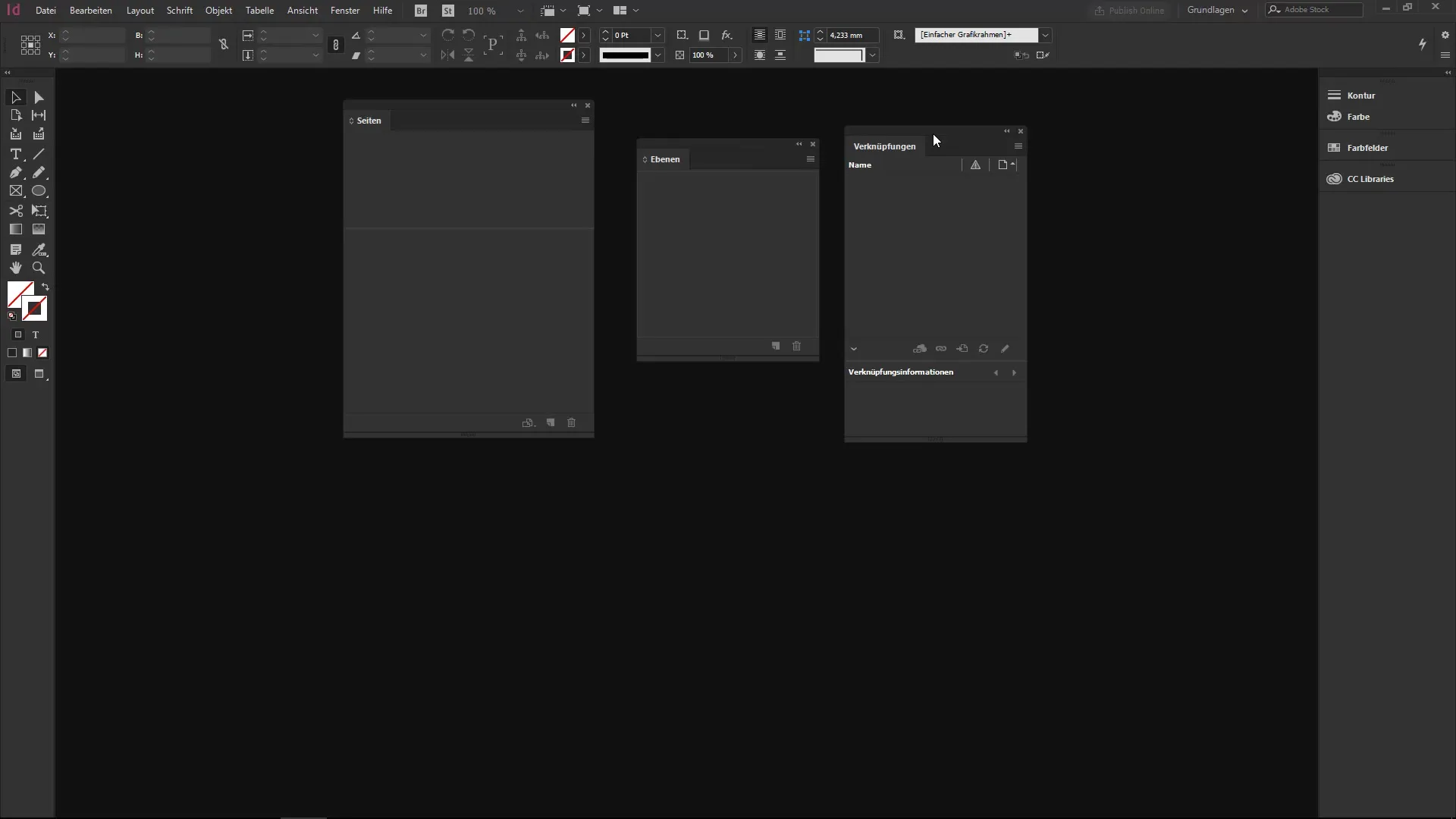Click the stroke color swatch in toolbox
The image size is (1456, 819).
pyautogui.click(x=35, y=309)
